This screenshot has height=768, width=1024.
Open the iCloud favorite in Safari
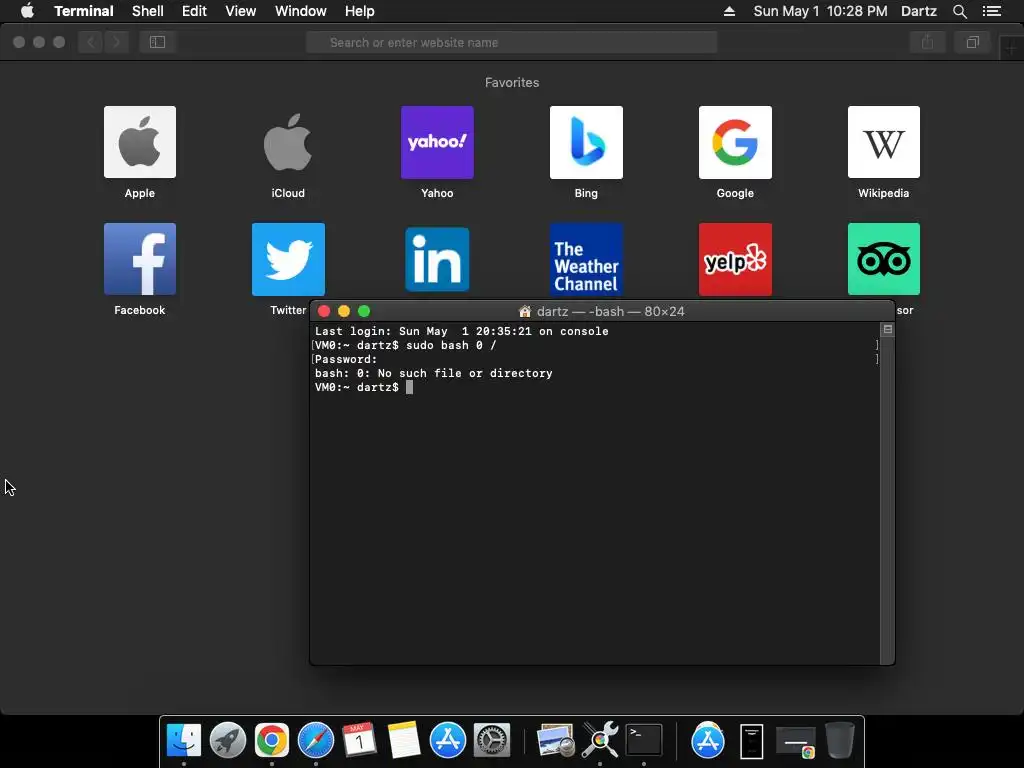(288, 142)
